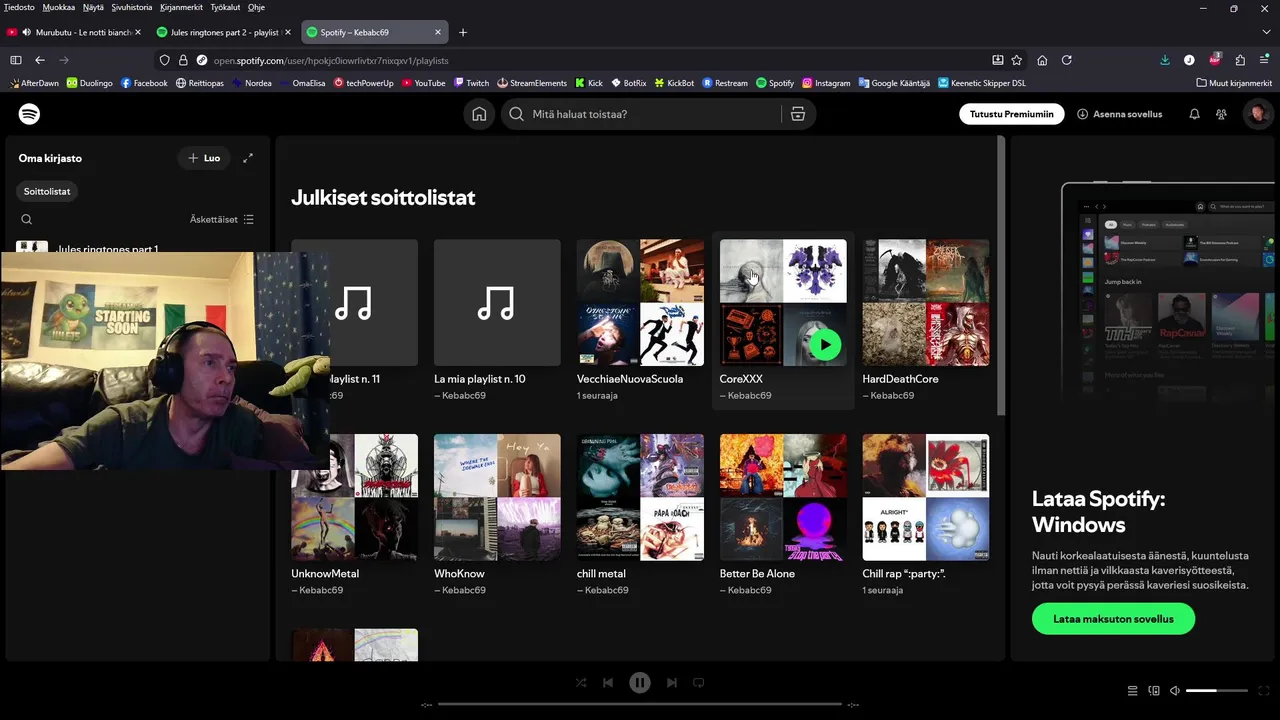Open the Ohje menu

pyautogui.click(x=256, y=7)
